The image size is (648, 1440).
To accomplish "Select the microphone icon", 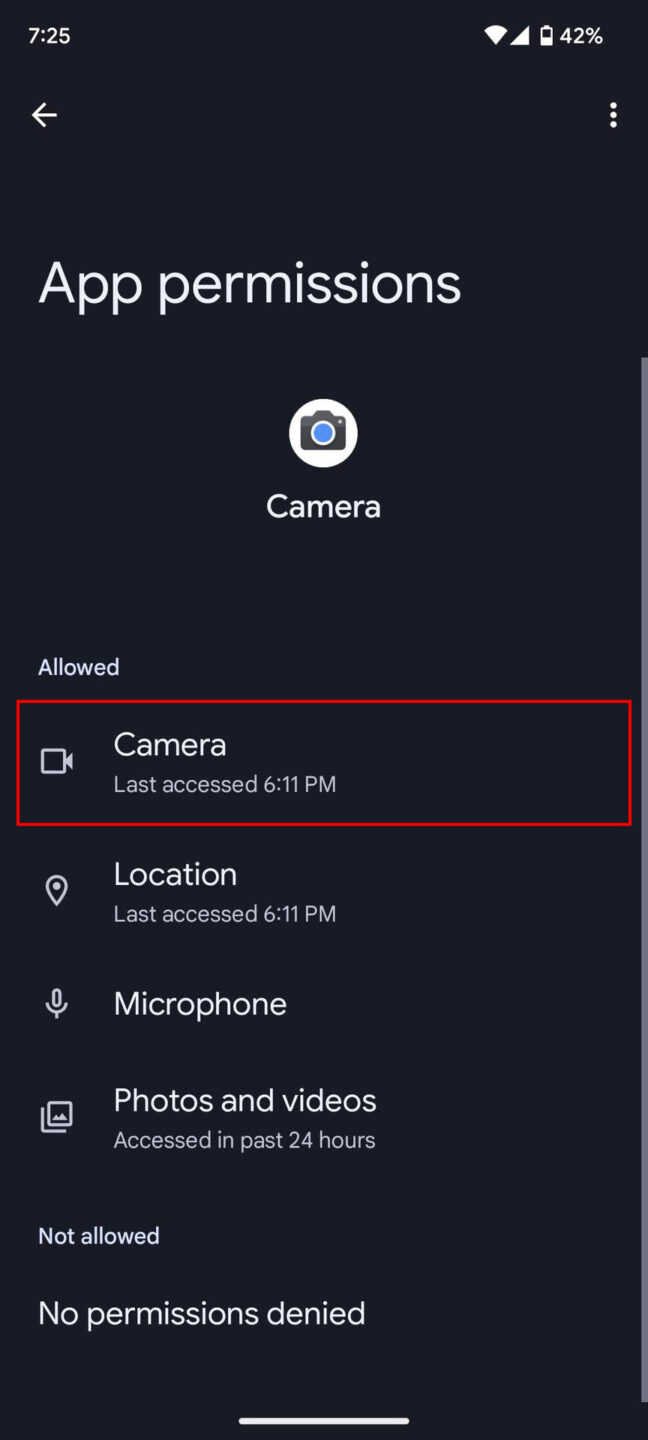I will coord(56,1003).
